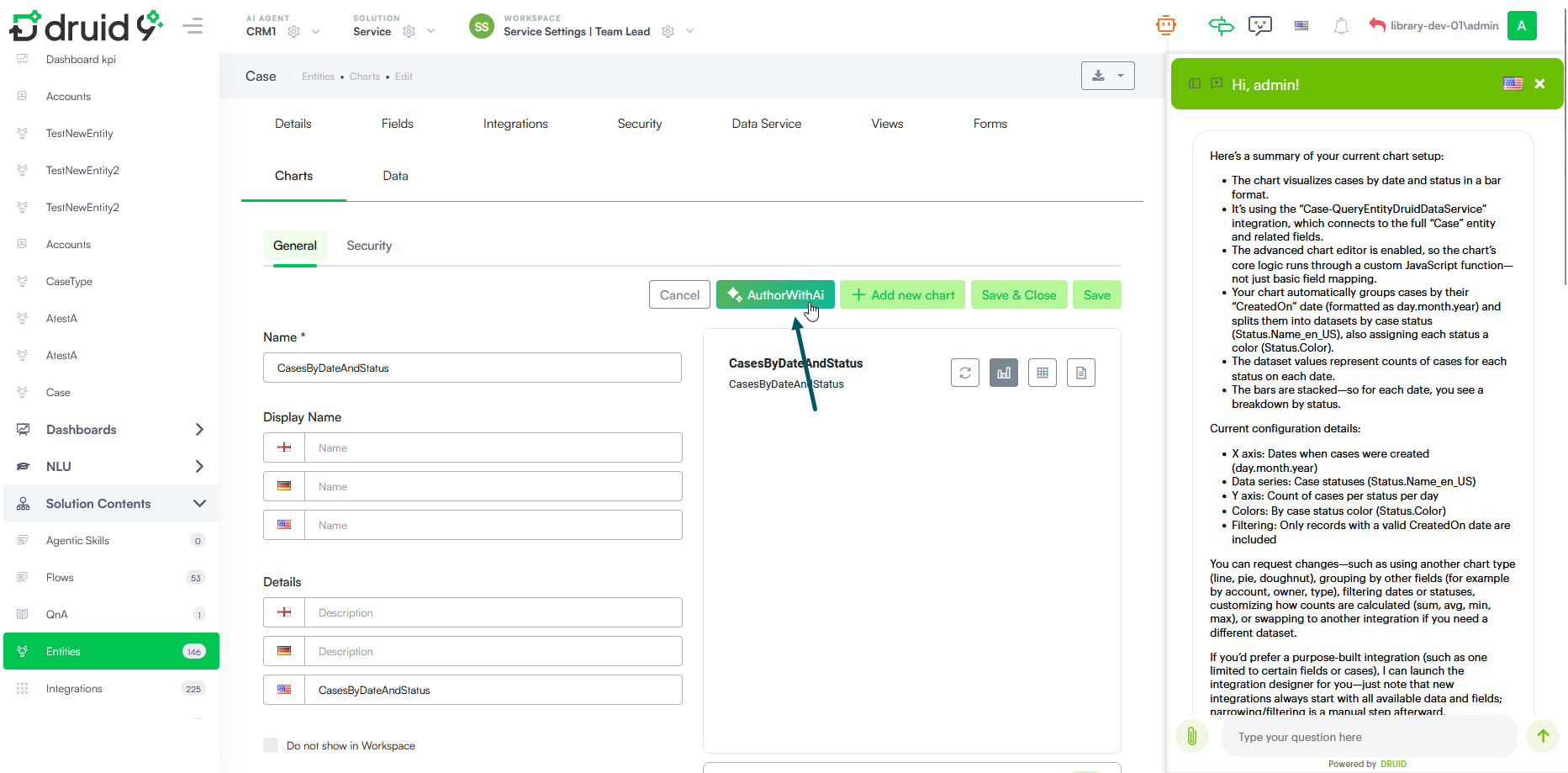Open the orange robot assistant icon
1568x773 pixels.
1166,25
